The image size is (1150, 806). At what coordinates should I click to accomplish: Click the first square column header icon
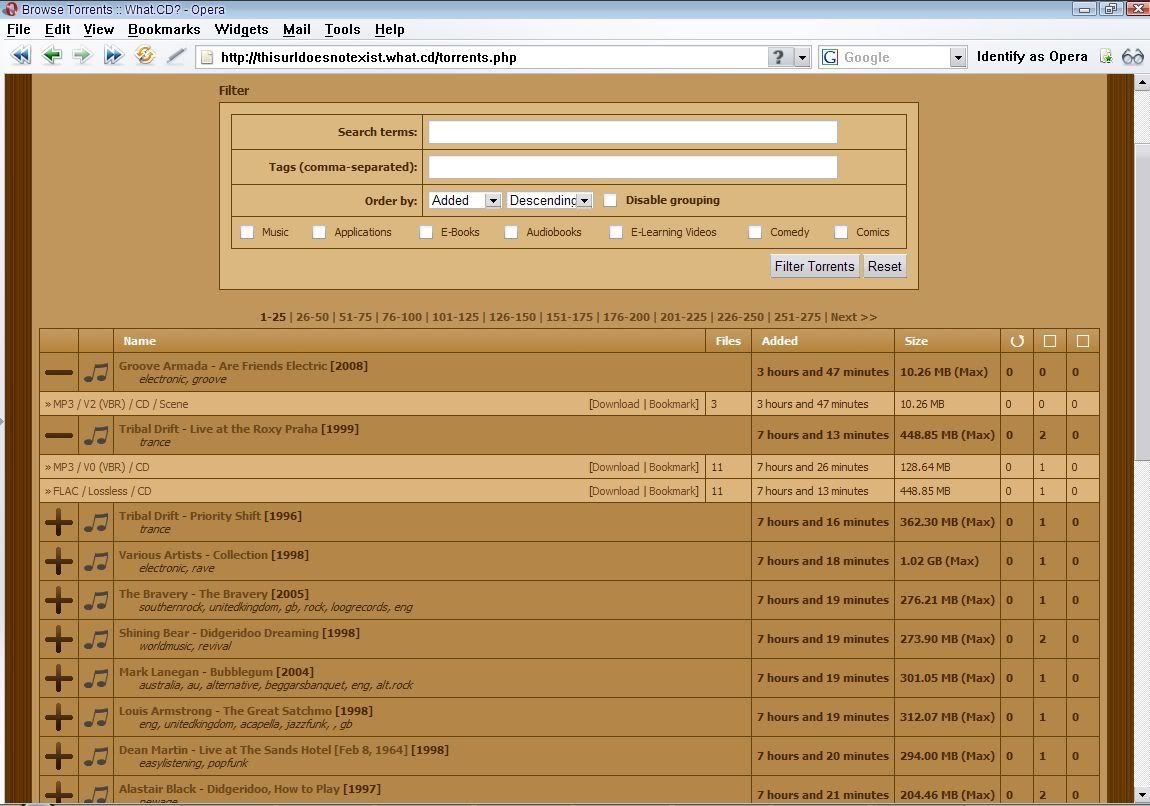1050,341
